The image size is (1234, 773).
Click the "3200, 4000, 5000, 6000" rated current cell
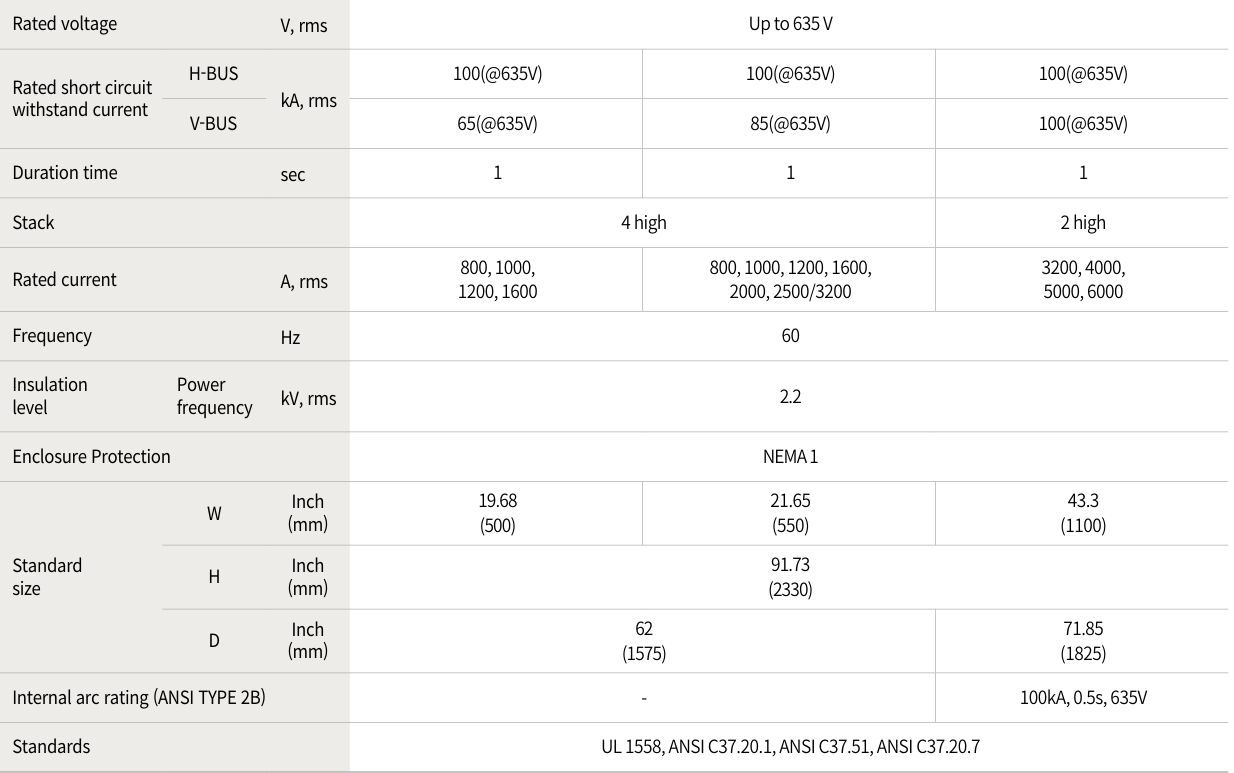click(1083, 280)
